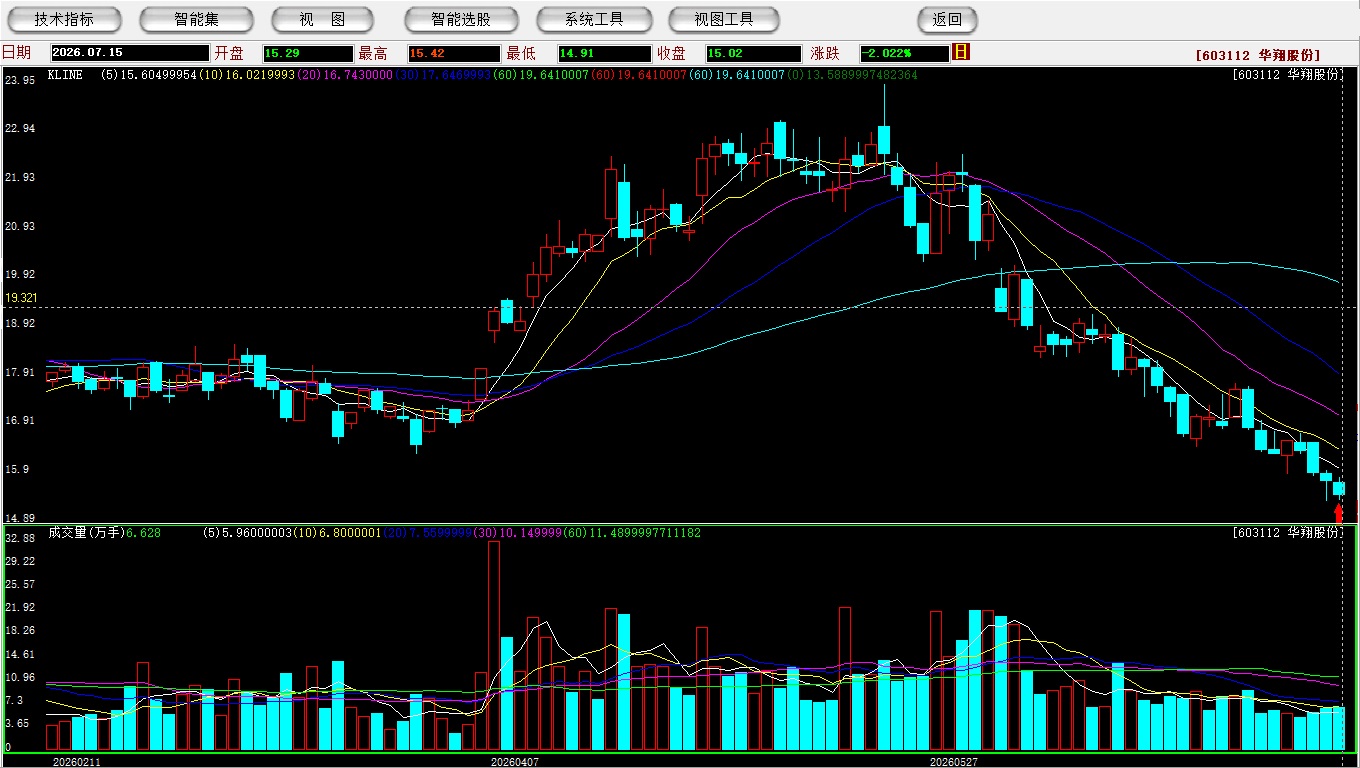The width and height of the screenshot is (1360, 768).
Task: Click the 23.95 price axis label
Action: 20,80
